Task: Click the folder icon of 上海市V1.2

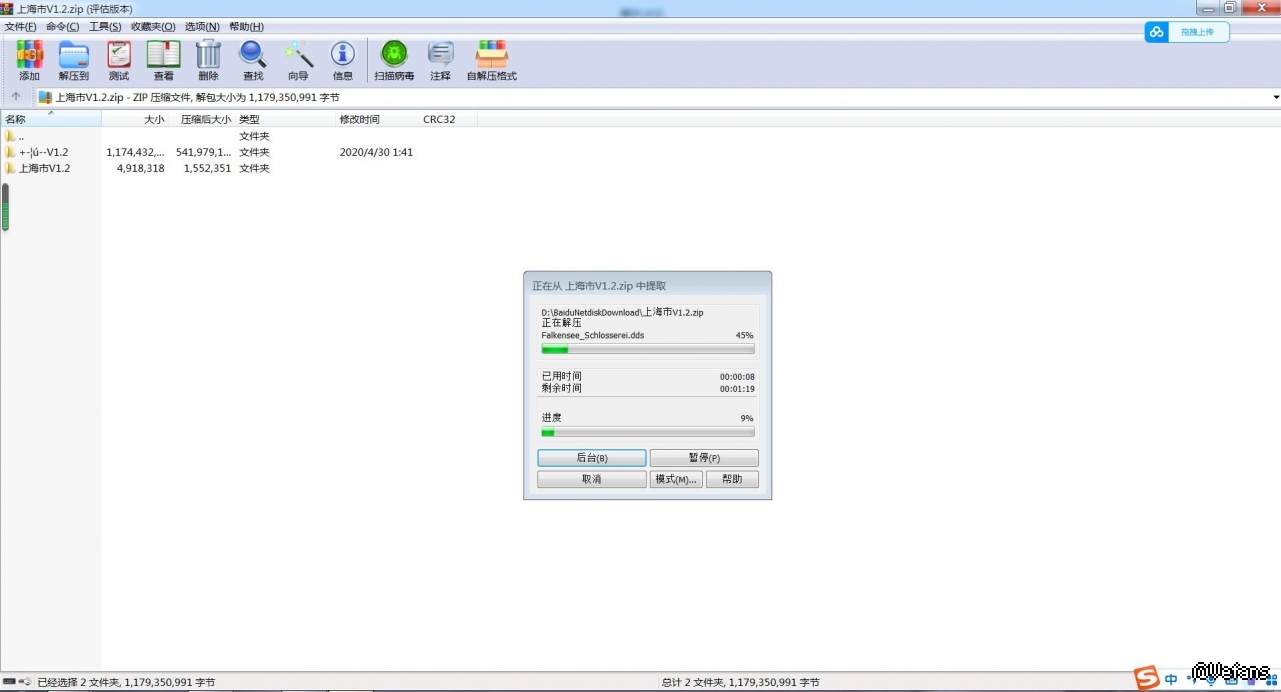Action: (10, 168)
